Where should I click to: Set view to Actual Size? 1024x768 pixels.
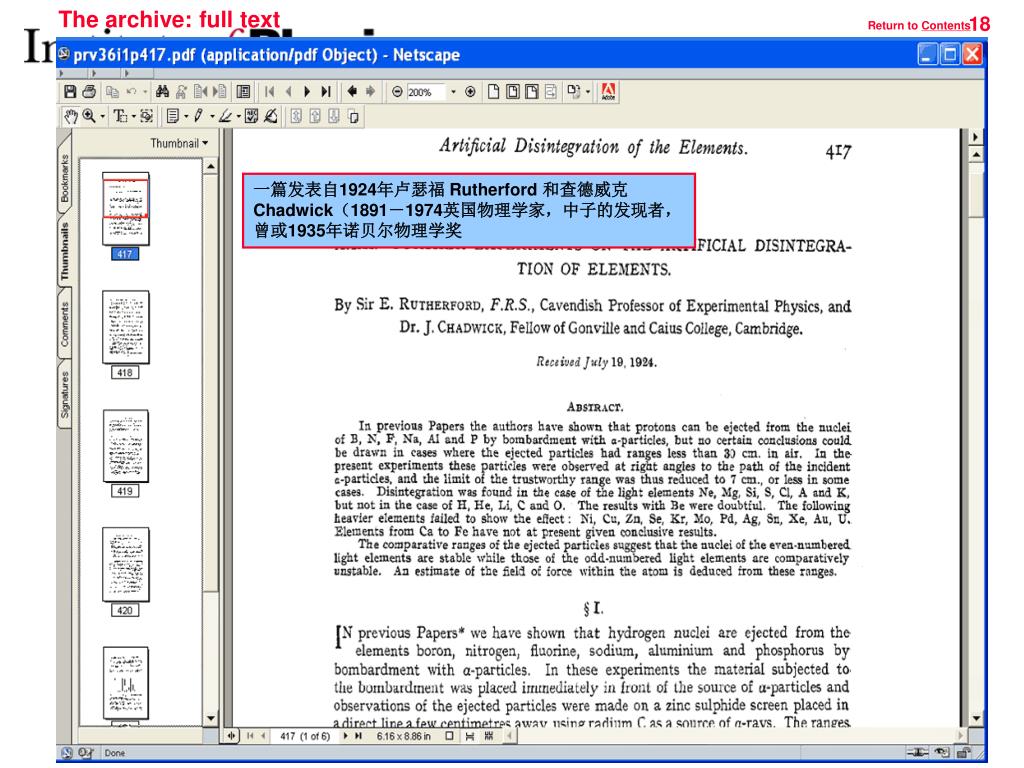tap(494, 92)
